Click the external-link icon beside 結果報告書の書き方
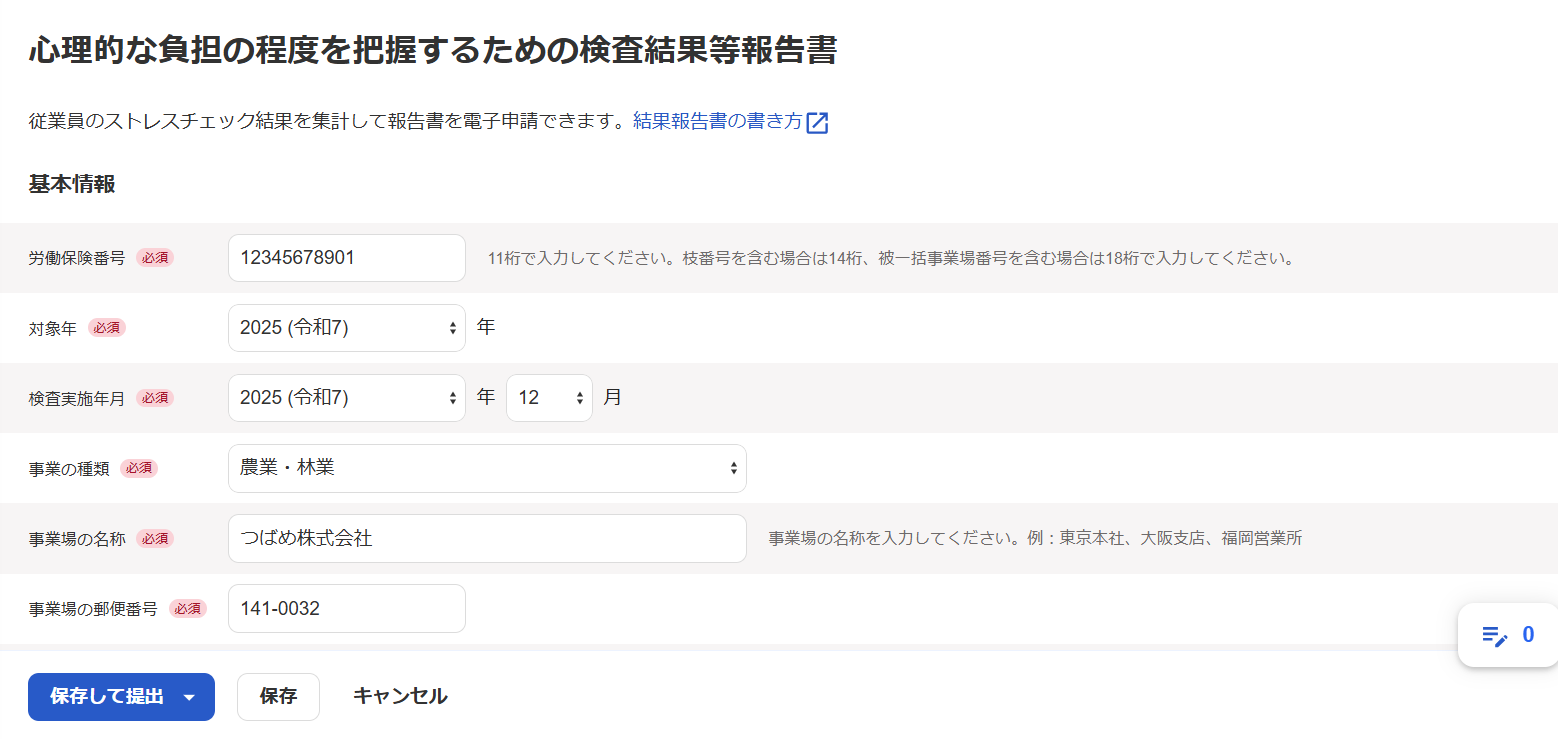This screenshot has height=739, width=1558. point(818,123)
